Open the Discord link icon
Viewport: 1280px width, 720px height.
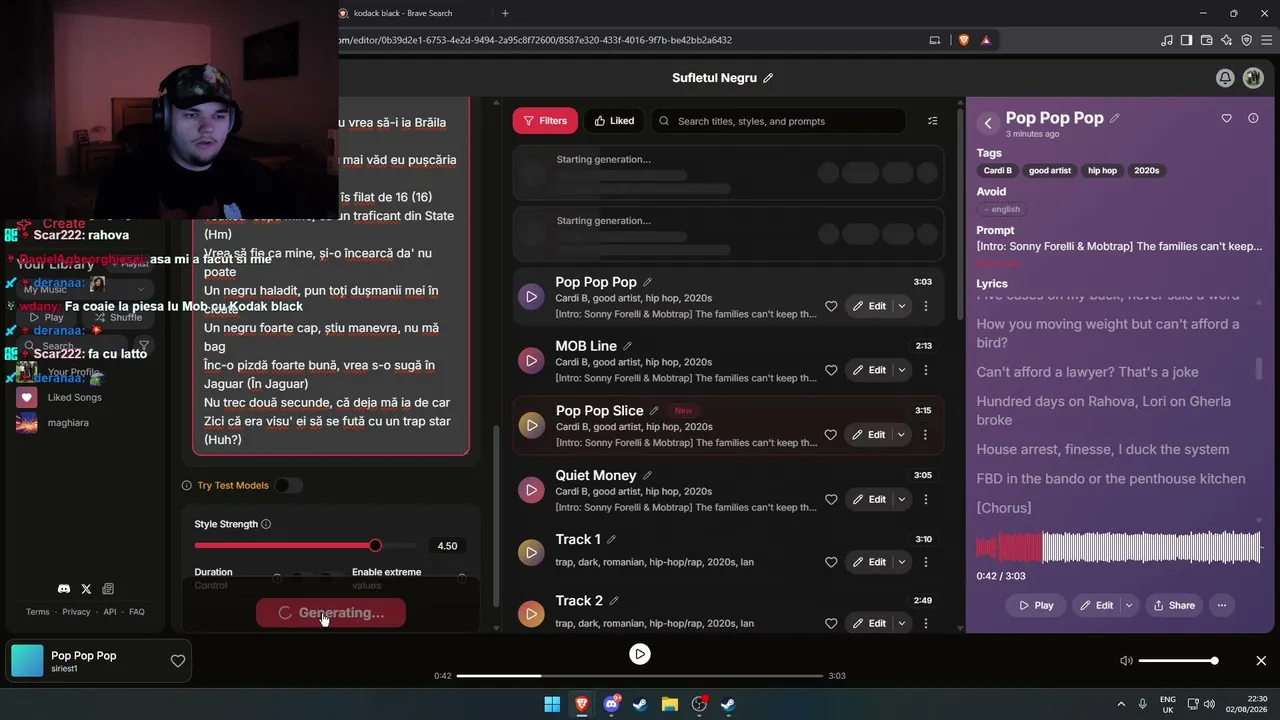(64, 589)
